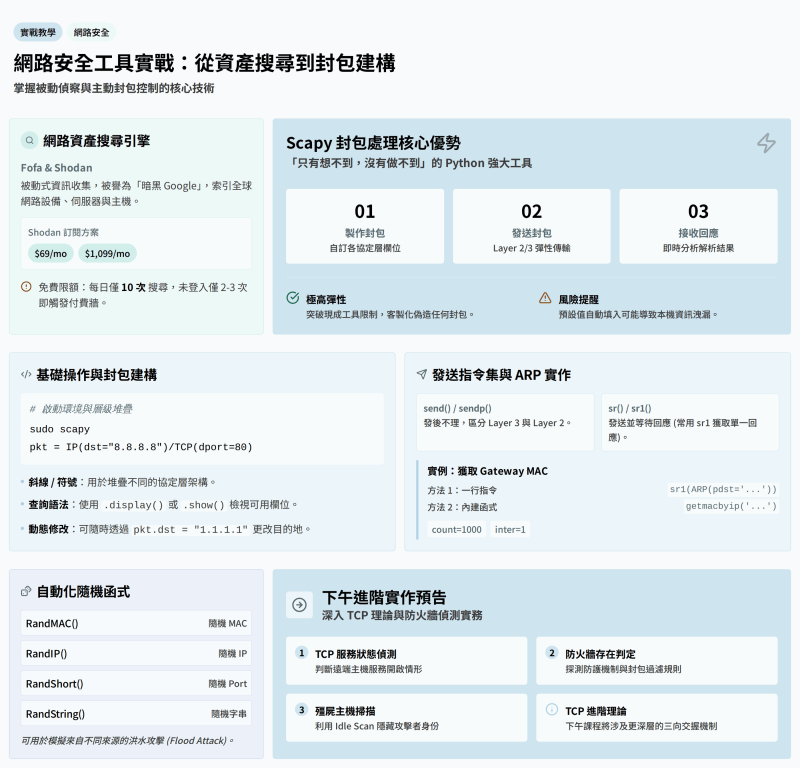Image resolution: width=800 pixels, height=768 pixels.
Task: Click the count=1000 parameter chip
Action: [457, 530]
